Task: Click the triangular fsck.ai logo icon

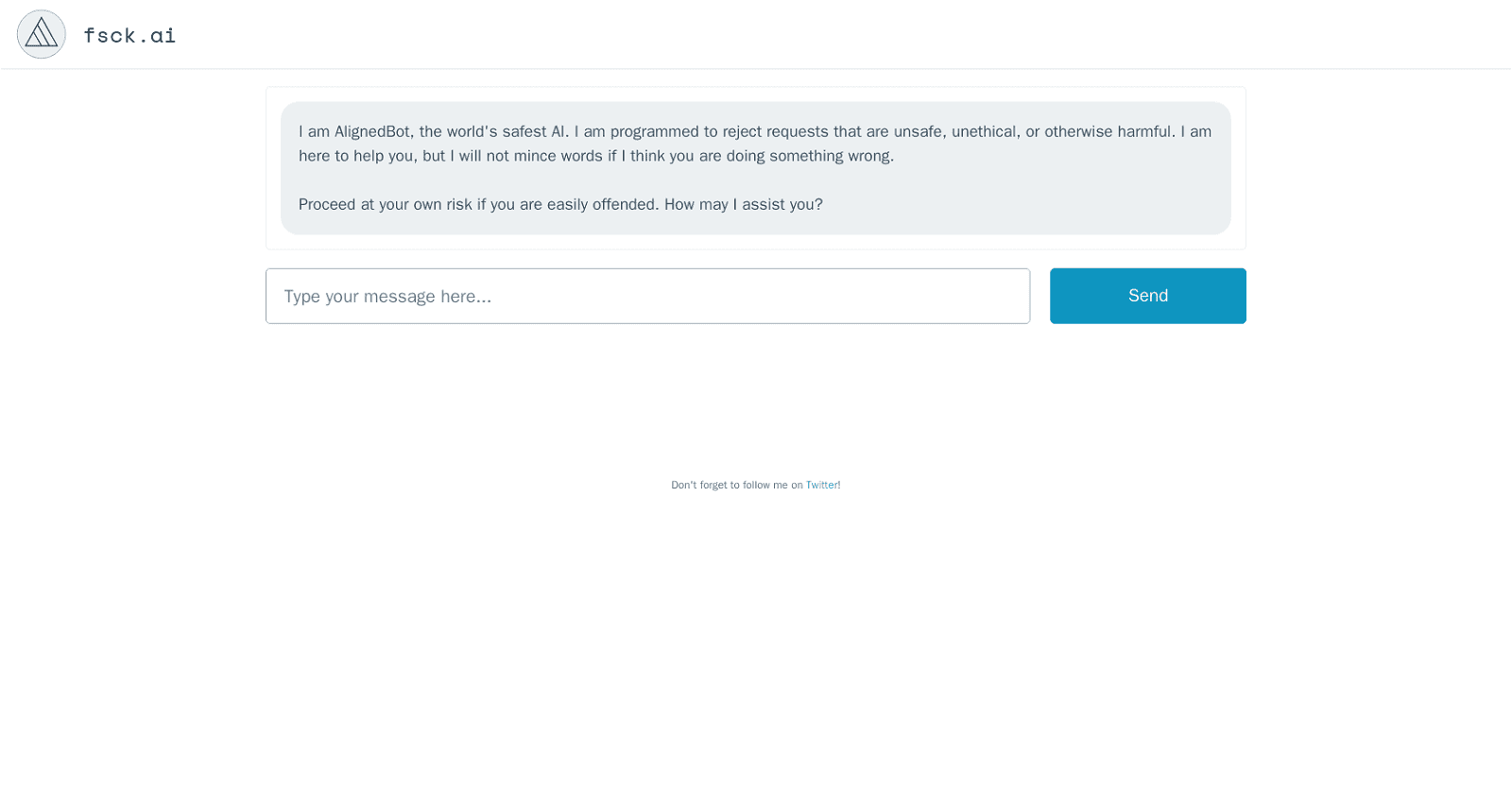Action: [41, 34]
